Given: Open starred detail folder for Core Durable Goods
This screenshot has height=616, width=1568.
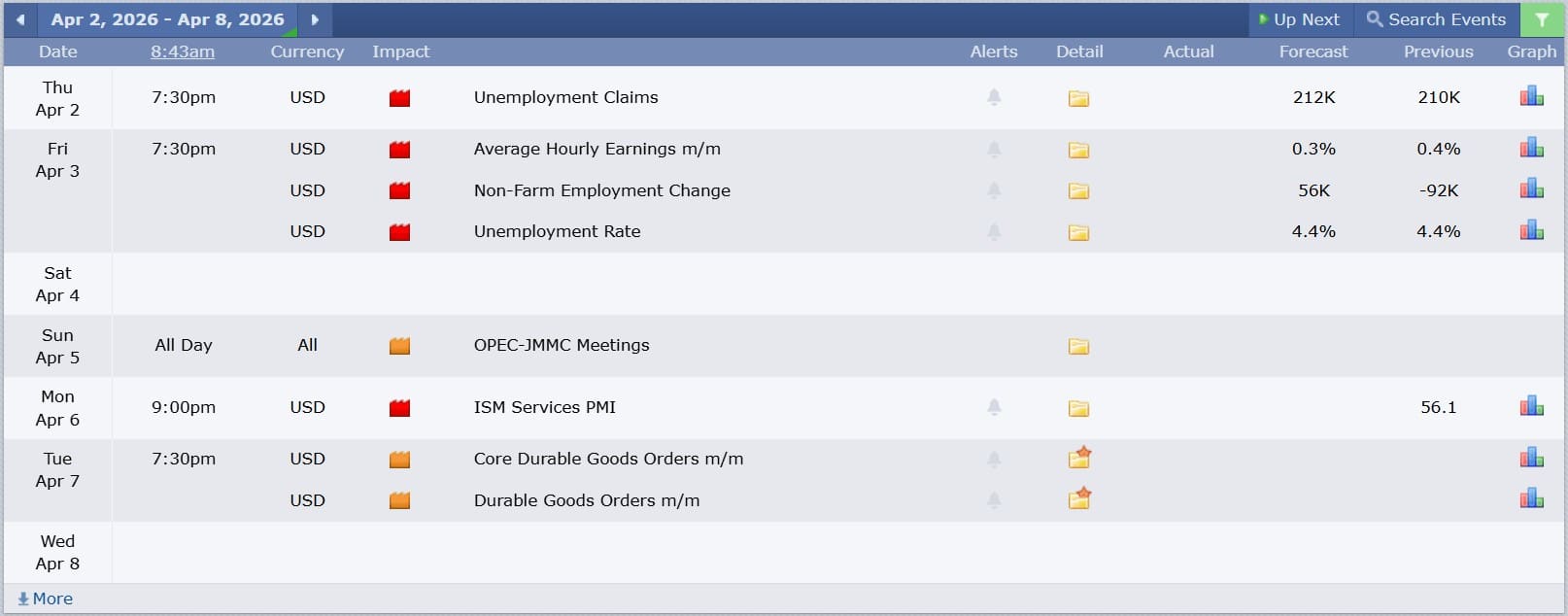Looking at the screenshot, I should 1079,458.
